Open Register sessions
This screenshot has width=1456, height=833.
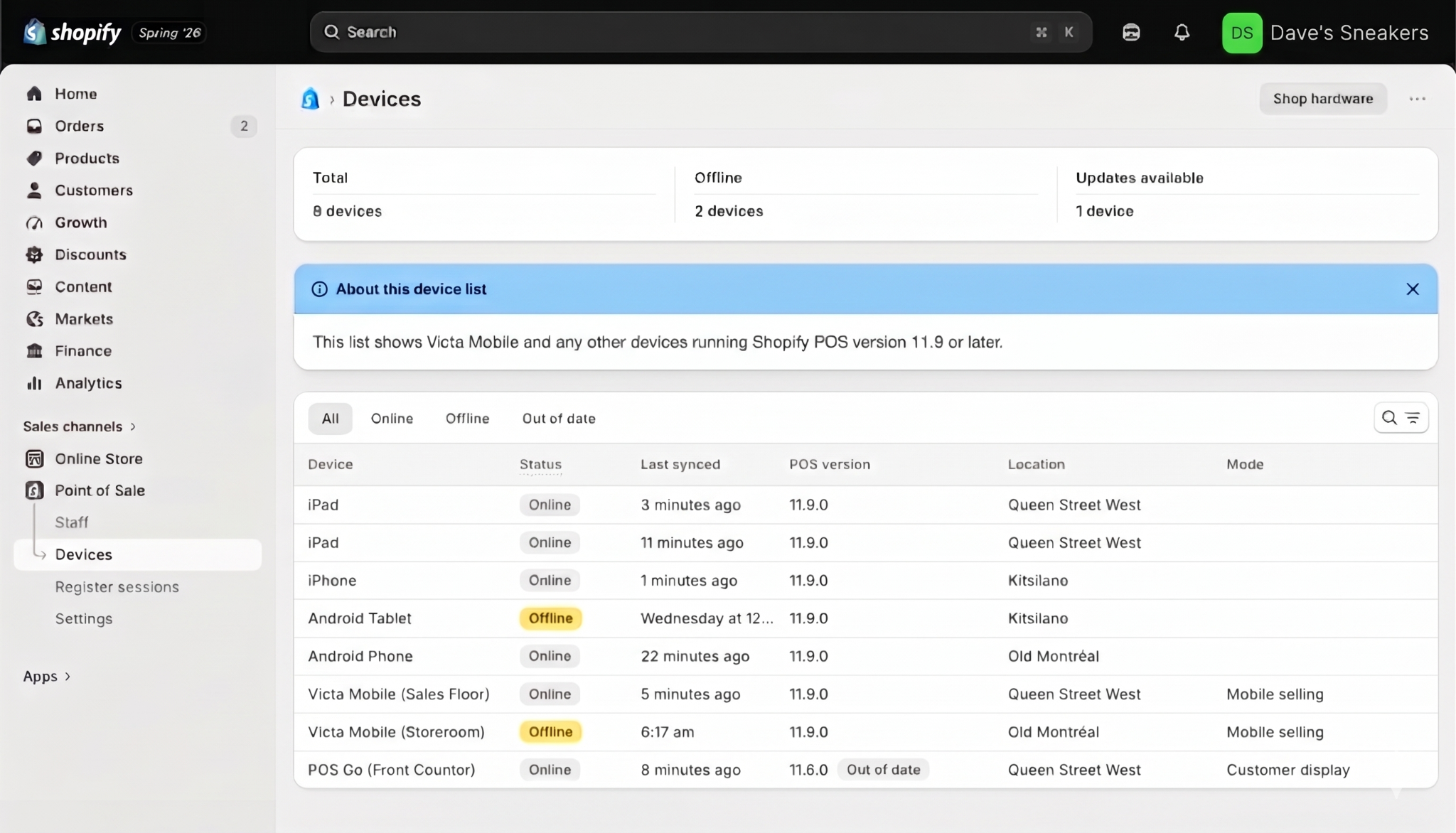tap(117, 587)
